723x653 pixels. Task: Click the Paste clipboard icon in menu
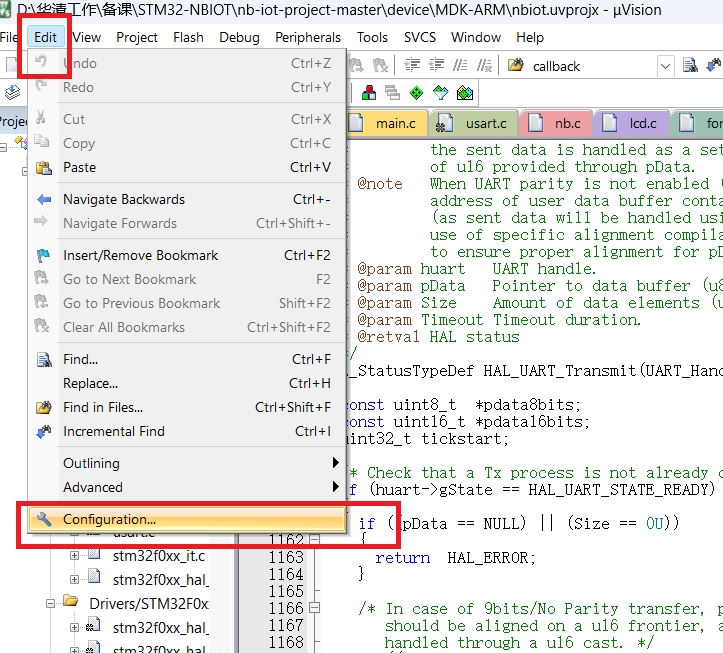point(43,167)
